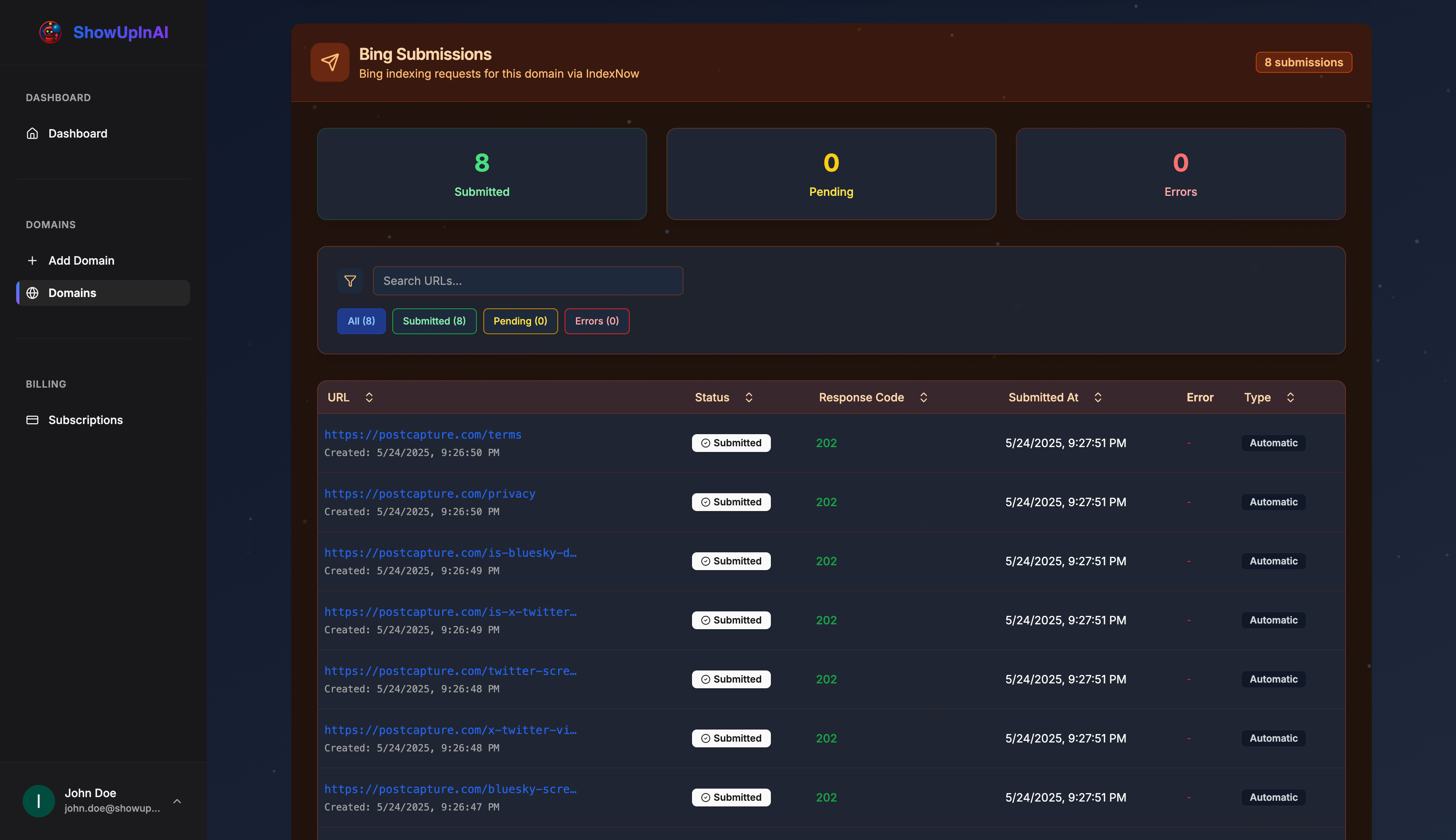Click the ShowUpInAI robot logo icon
The width and height of the screenshot is (1456, 840).
point(50,32)
